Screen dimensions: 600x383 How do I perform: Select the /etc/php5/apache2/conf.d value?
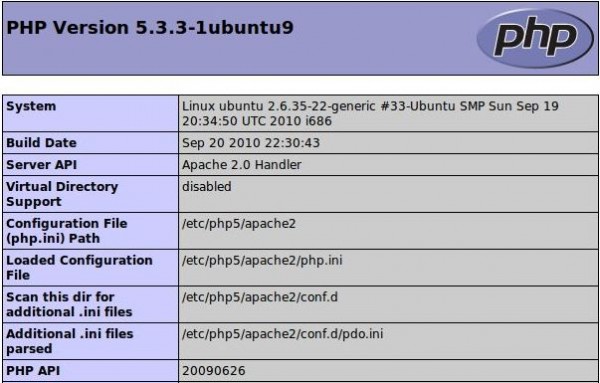(x=260, y=297)
